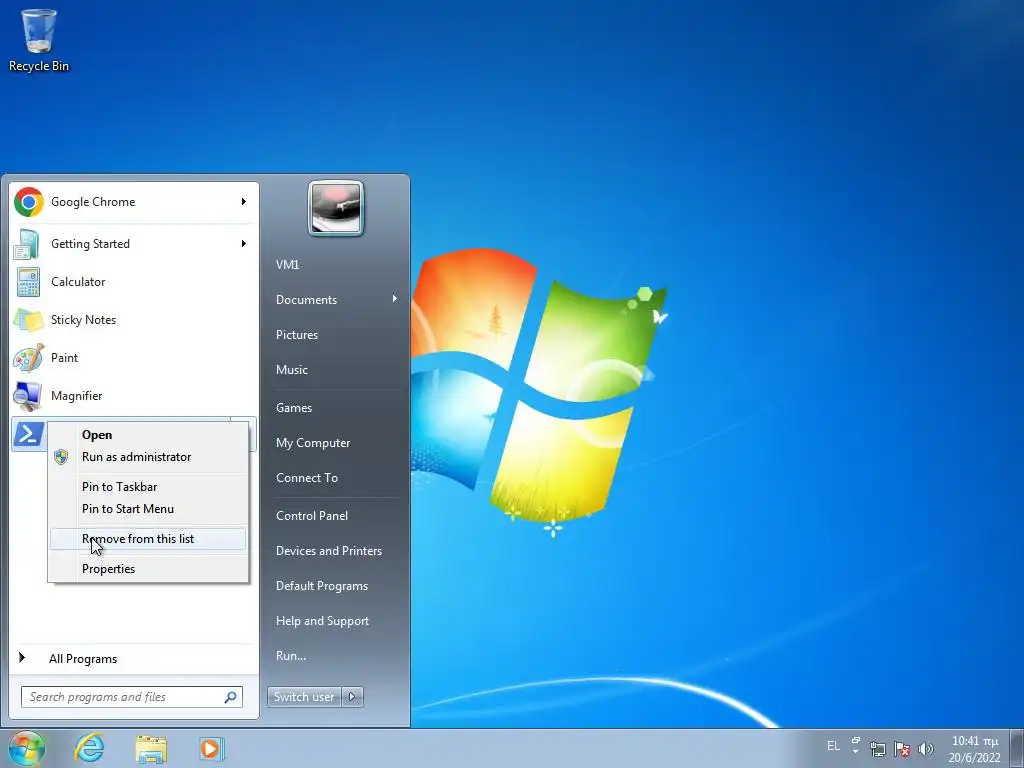The height and width of the screenshot is (768, 1024).
Task: Open the Games link
Action: click(x=294, y=408)
